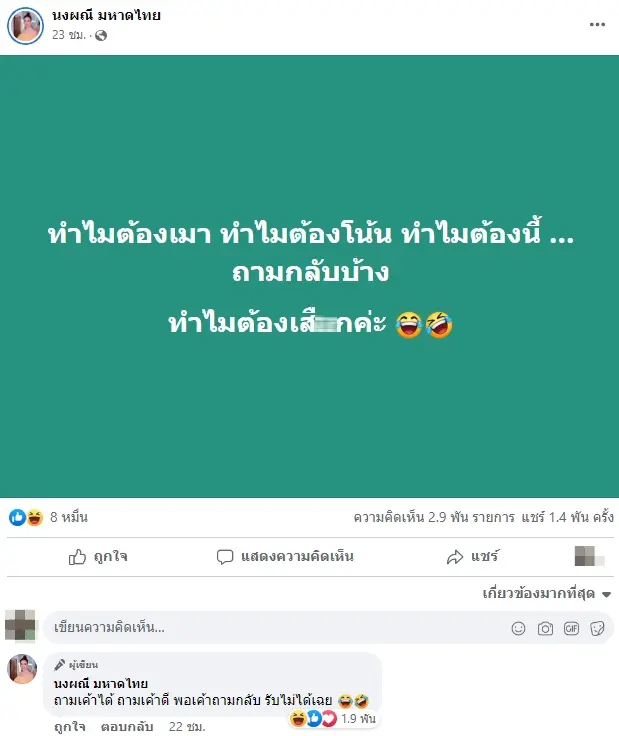Click the haha reaction icon beside 8 หมื่น
Image resolution: width=619 pixels, height=736 pixels.
[34, 517]
